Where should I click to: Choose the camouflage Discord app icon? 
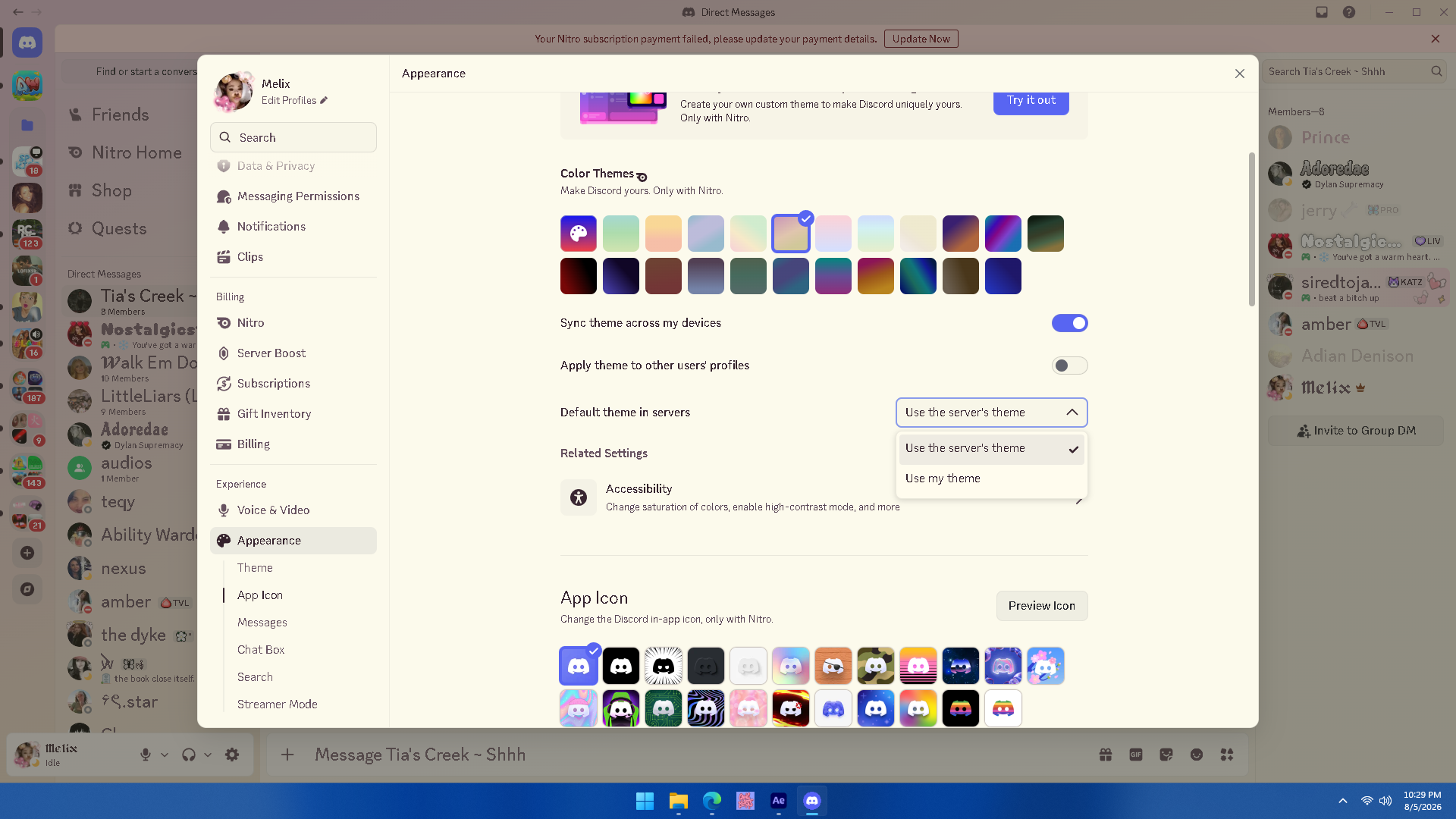(876, 666)
